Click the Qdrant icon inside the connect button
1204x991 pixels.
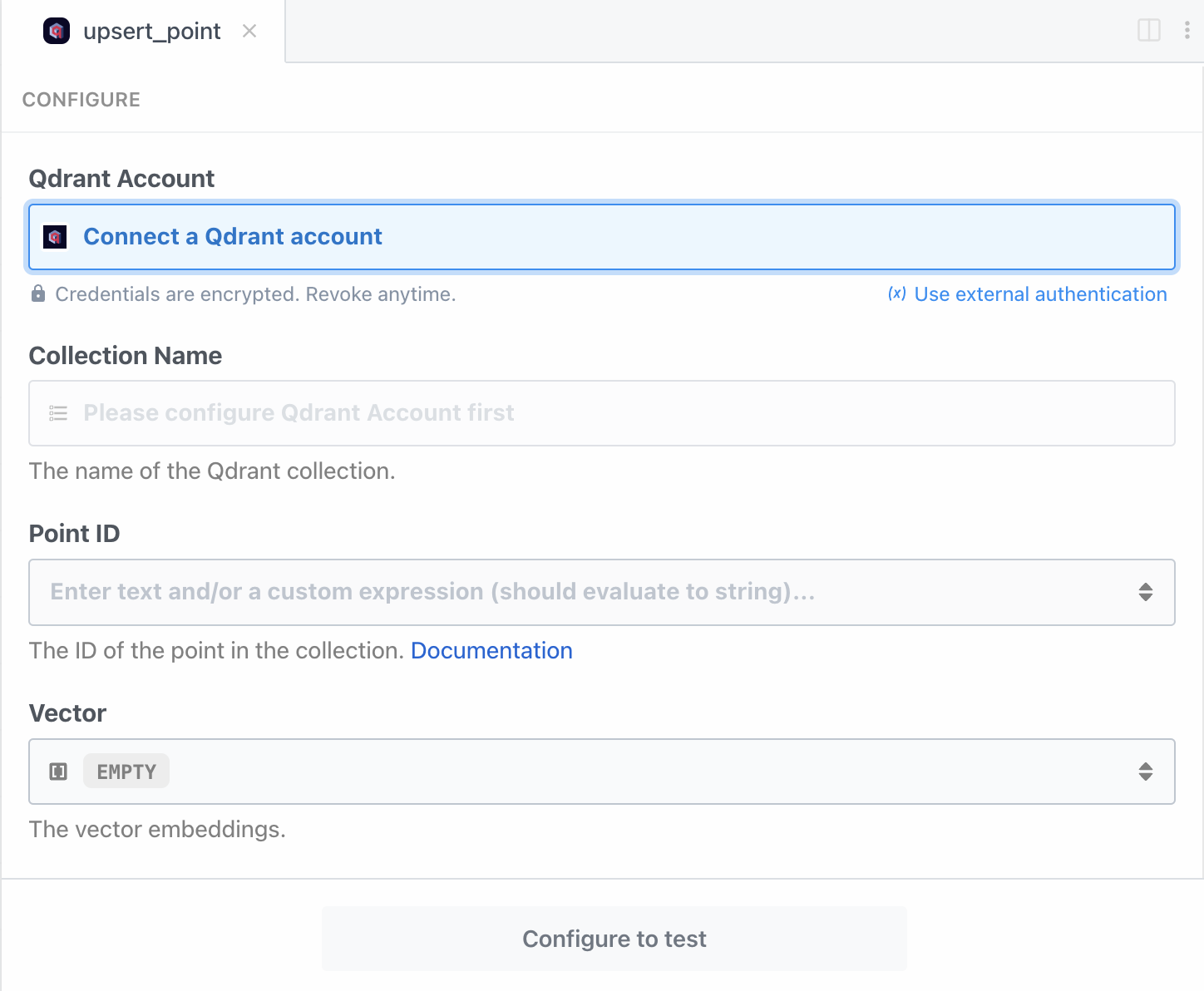pos(55,237)
